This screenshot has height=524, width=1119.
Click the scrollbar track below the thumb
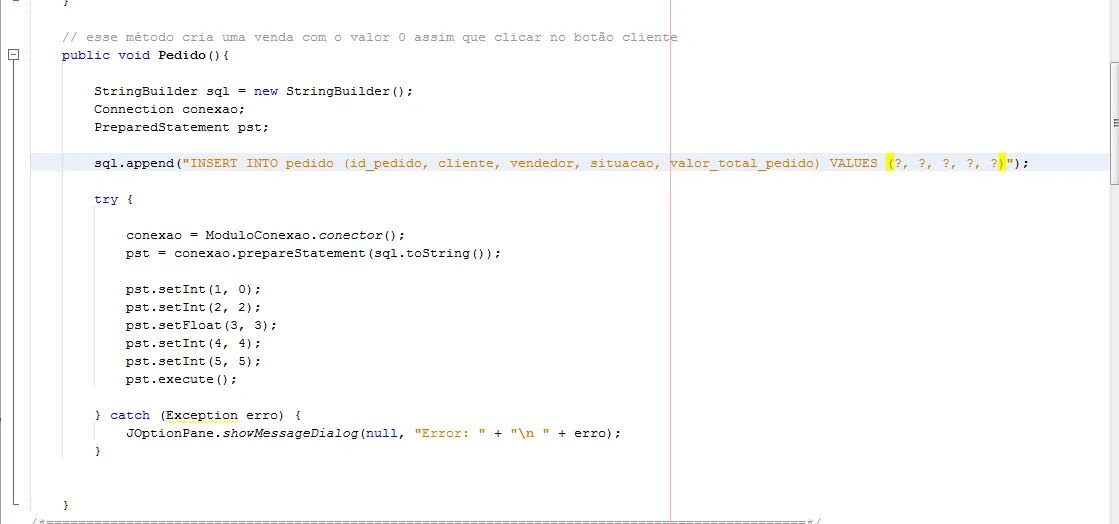(1114, 350)
